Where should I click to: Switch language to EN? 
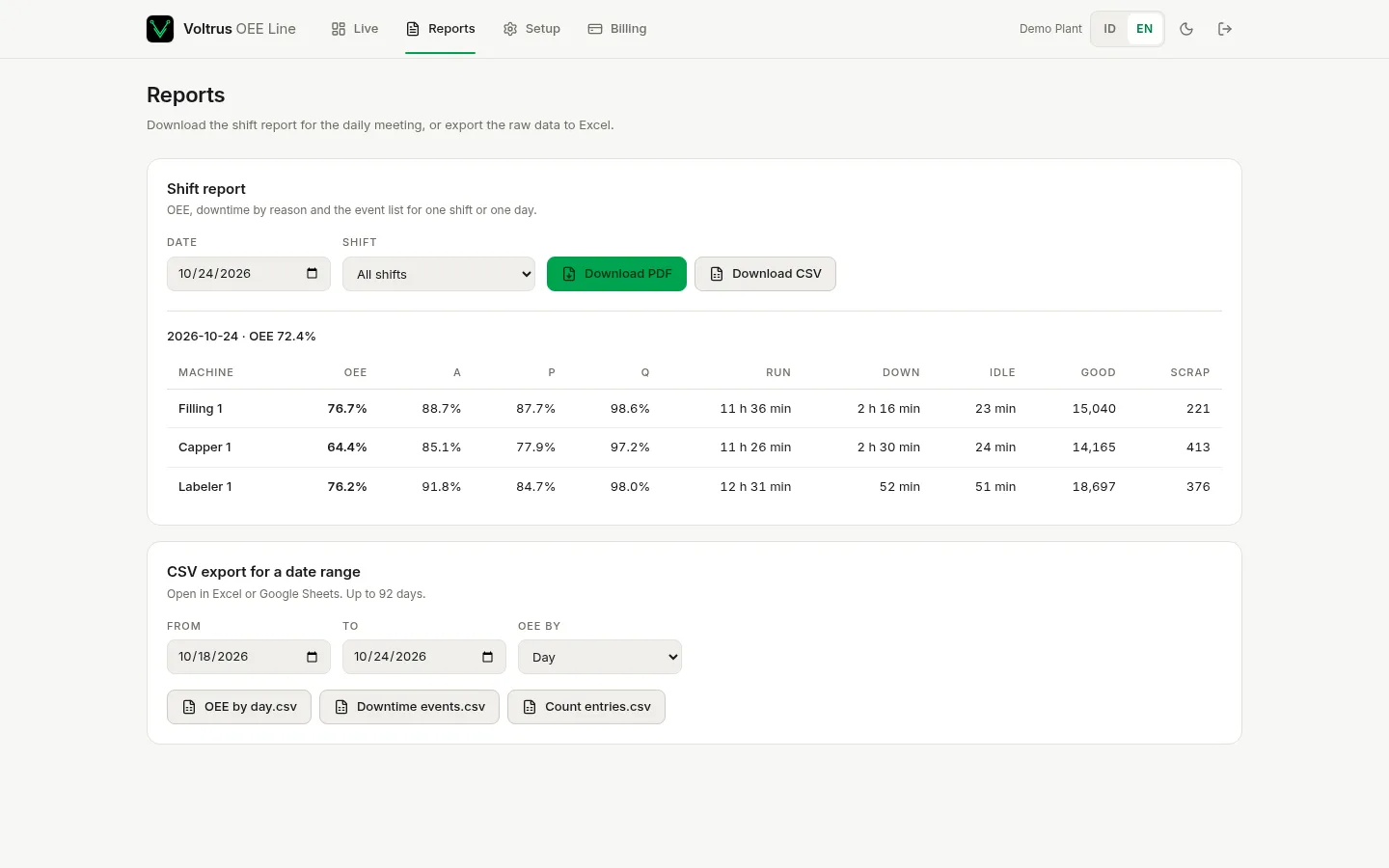point(1144,29)
